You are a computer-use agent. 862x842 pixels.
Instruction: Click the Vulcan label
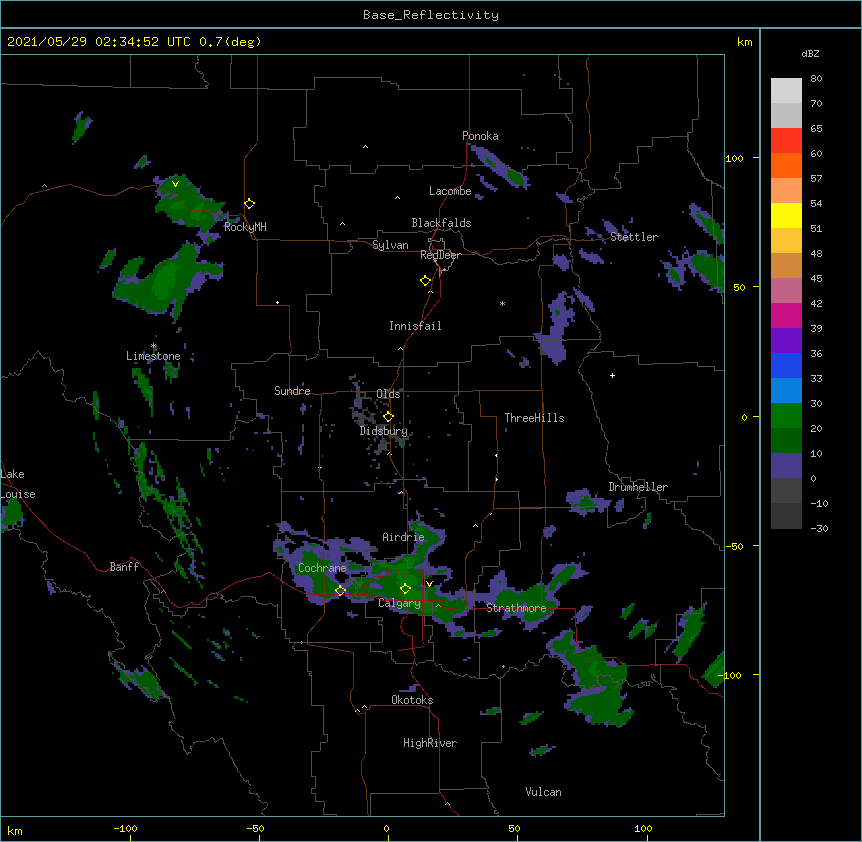click(x=544, y=792)
